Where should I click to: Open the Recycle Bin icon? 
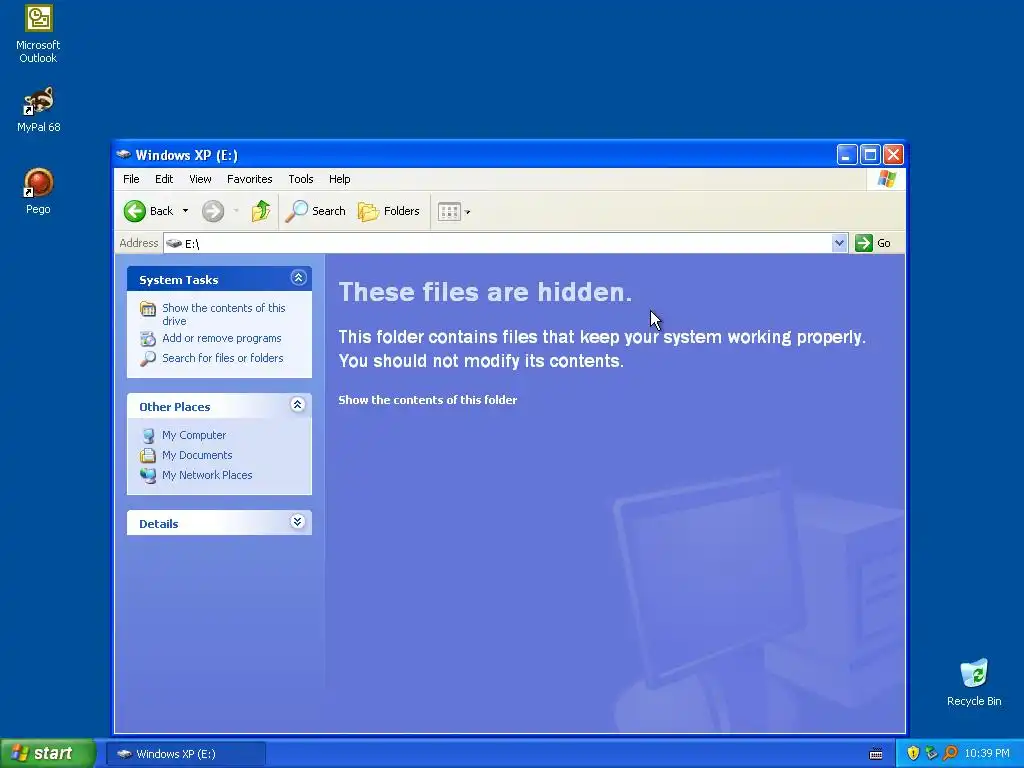974,683
